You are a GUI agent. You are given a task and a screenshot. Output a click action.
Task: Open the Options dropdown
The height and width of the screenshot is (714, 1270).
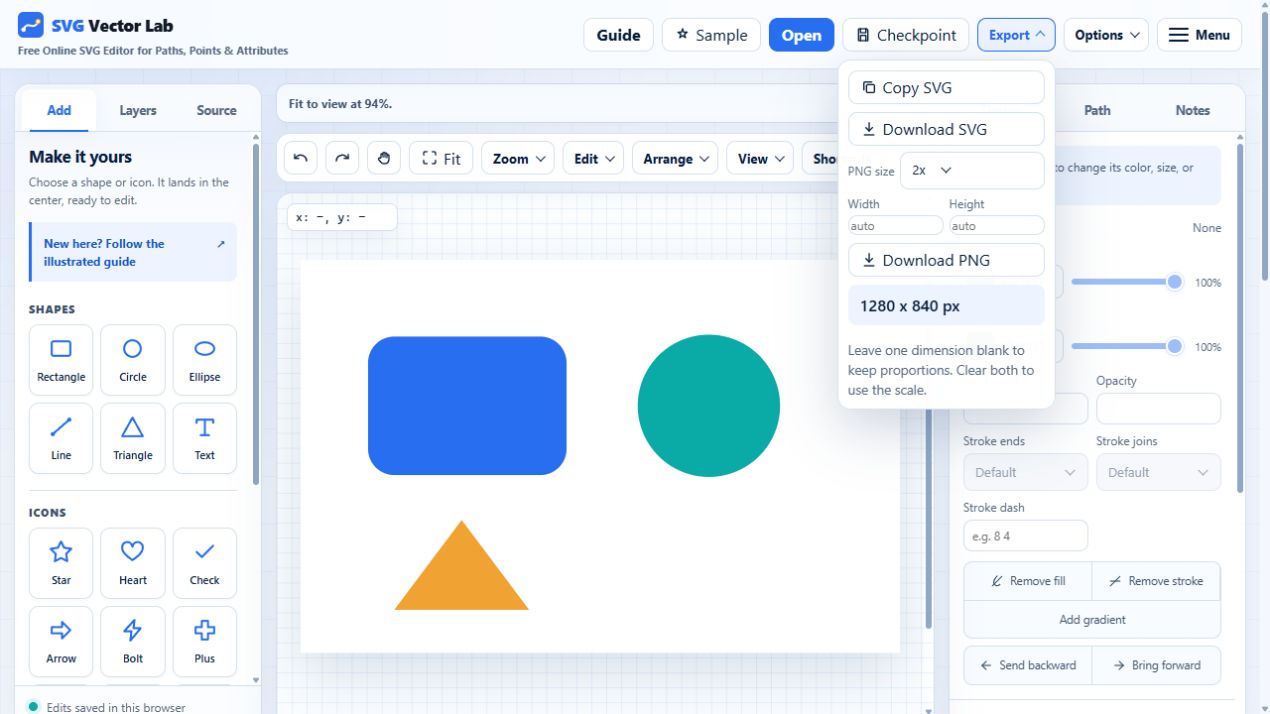1106,35
